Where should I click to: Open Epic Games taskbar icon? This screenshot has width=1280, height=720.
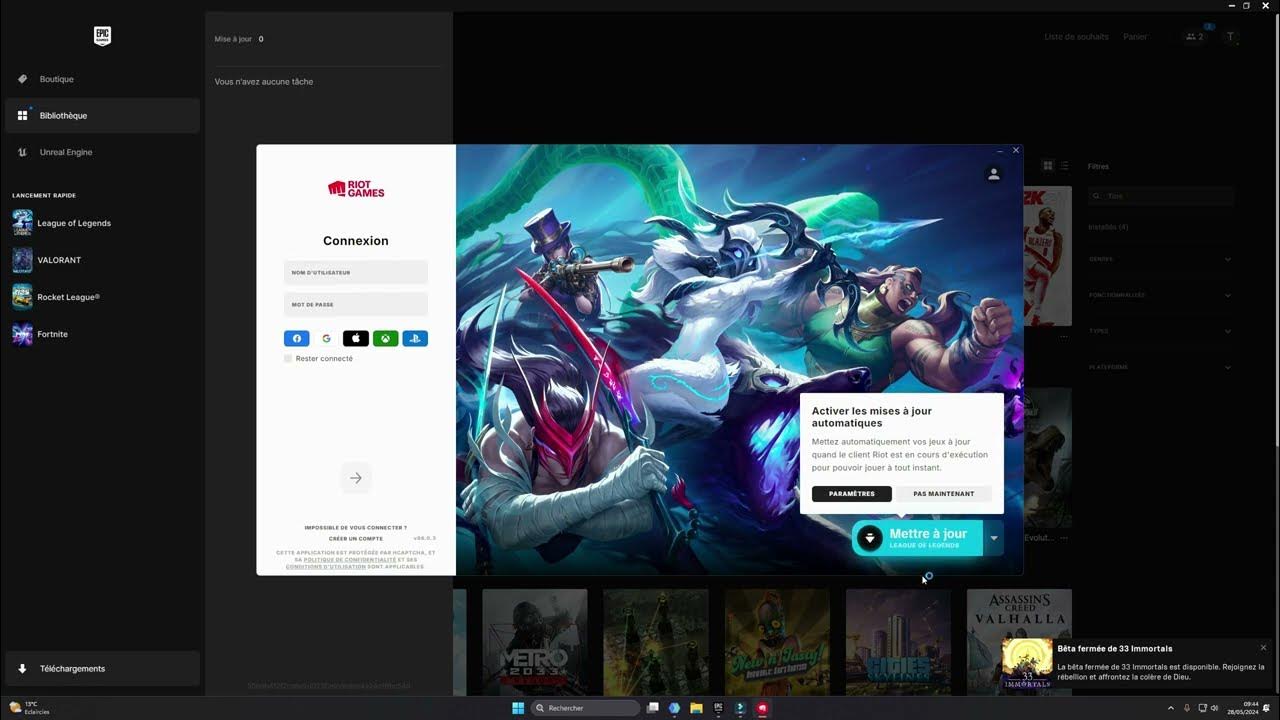click(x=718, y=708)
